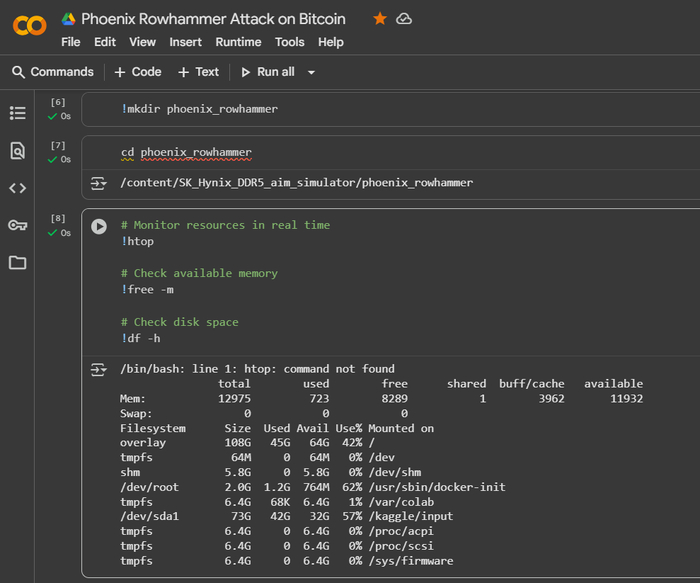Add a new Text cell
Image resolution: width=700 pixels, height=583 pixels.
click(198, 72)
